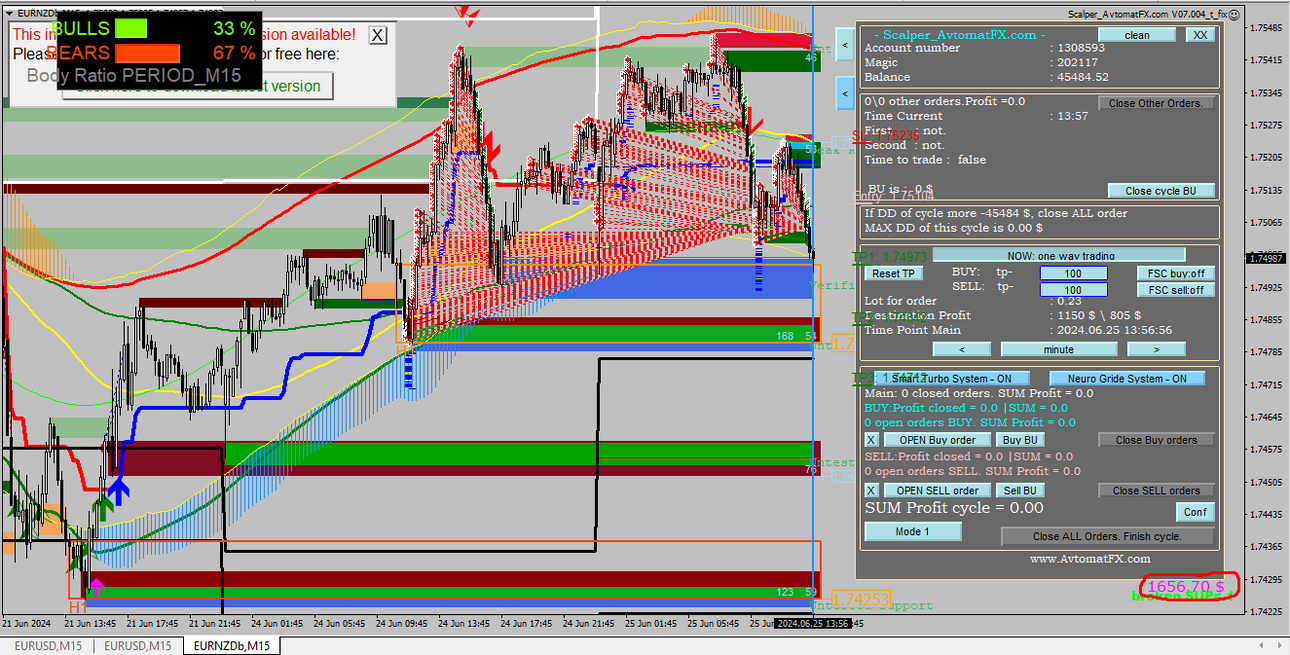1290x655 pixels.
Task: Click the SL 1.75235 red label
Action: 886,135
